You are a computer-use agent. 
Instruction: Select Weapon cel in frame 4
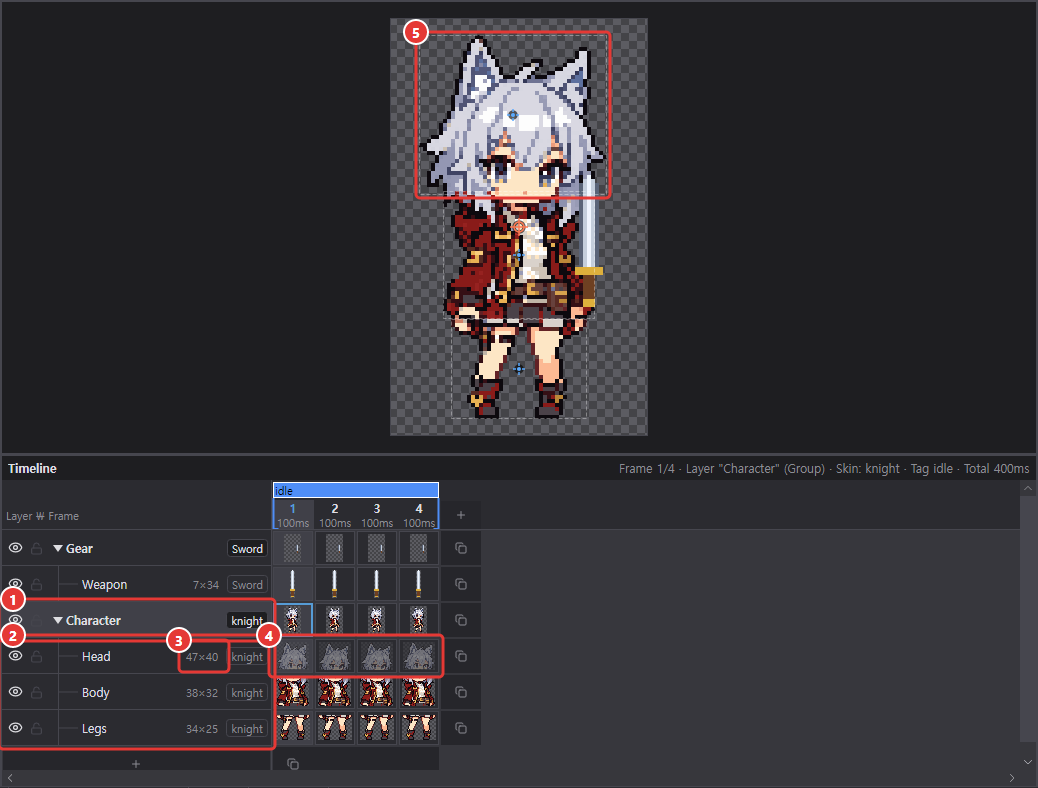(x=419, y=584)
